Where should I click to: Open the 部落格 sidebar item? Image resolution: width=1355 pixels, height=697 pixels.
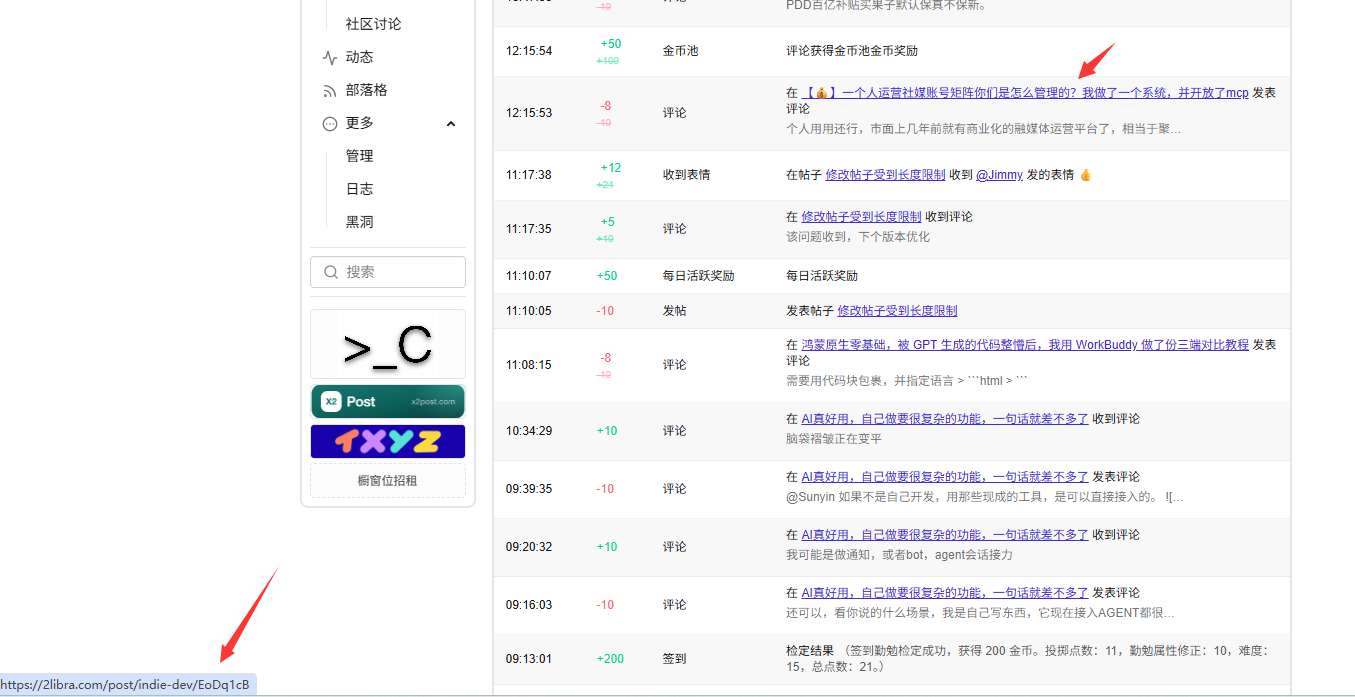[x=367, y=90]
